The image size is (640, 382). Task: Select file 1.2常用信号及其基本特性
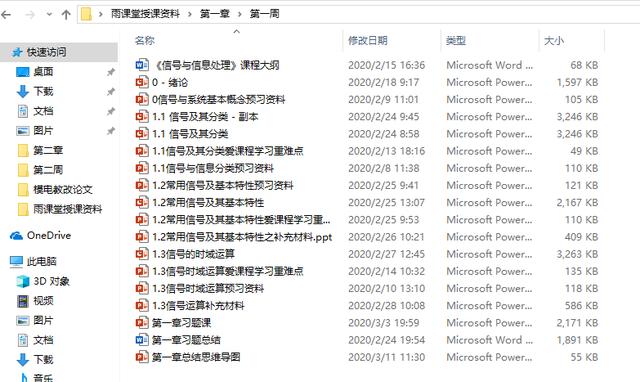click(208, 202)
